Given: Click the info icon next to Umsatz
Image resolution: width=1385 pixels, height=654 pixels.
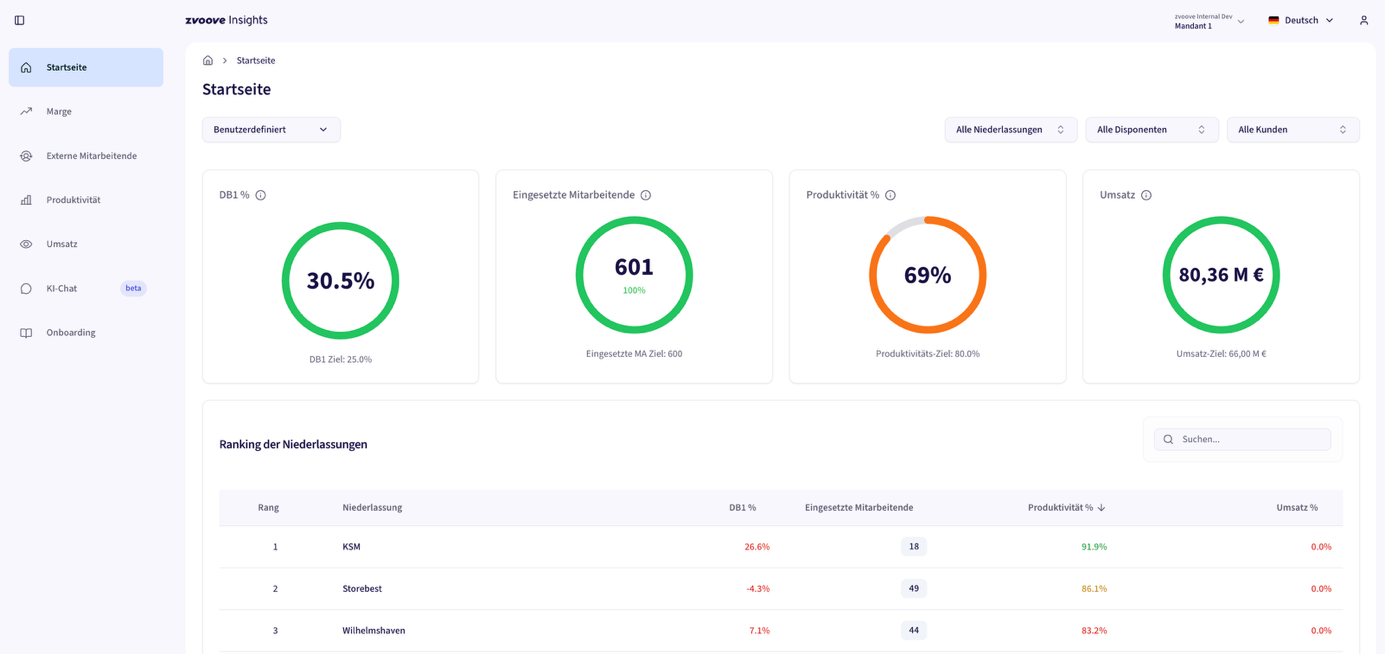Looking at the screenshot, I should (1146, 195).
